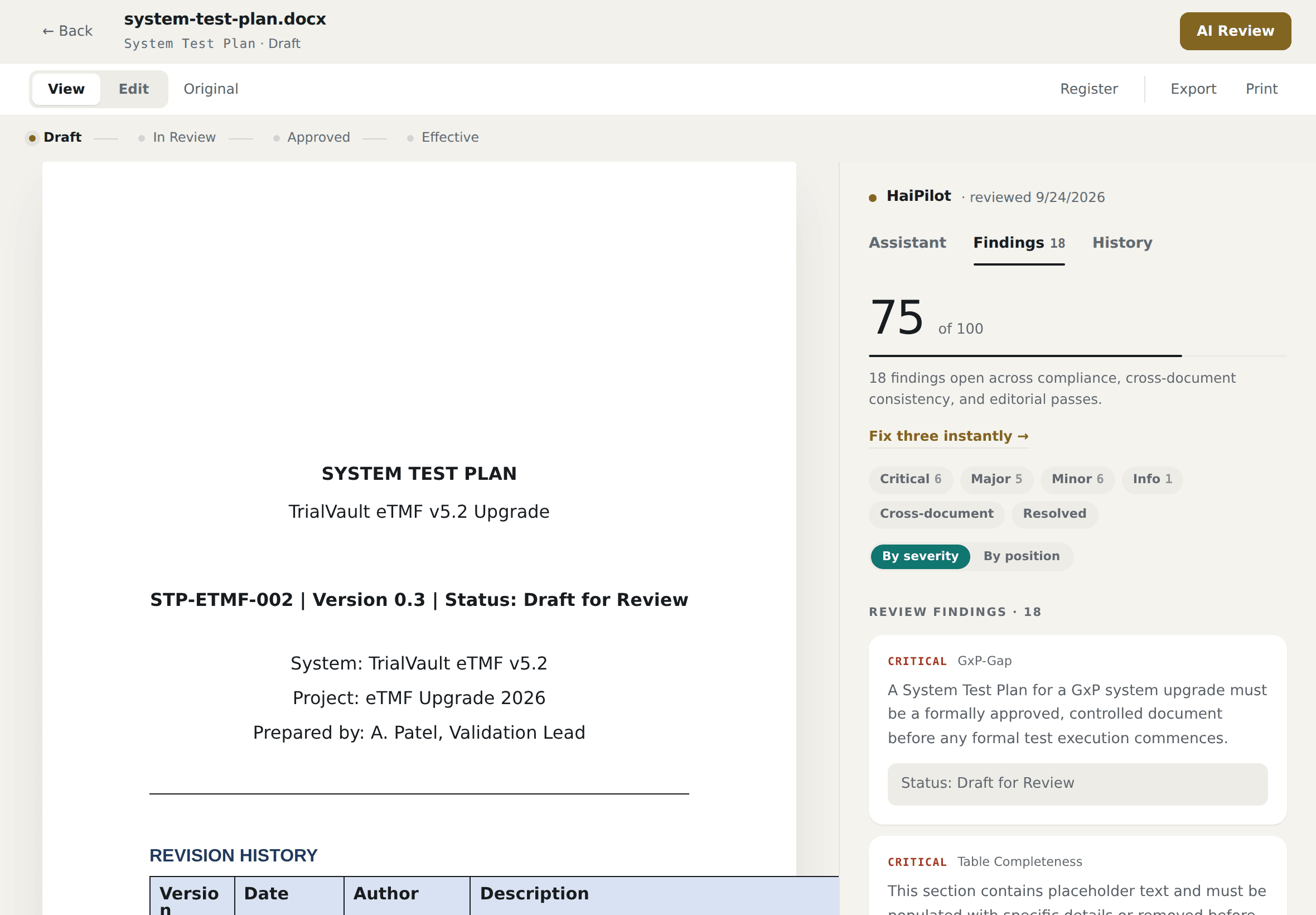
Task: Click the HaiPilot reviewer name
Action: point(918,196)
